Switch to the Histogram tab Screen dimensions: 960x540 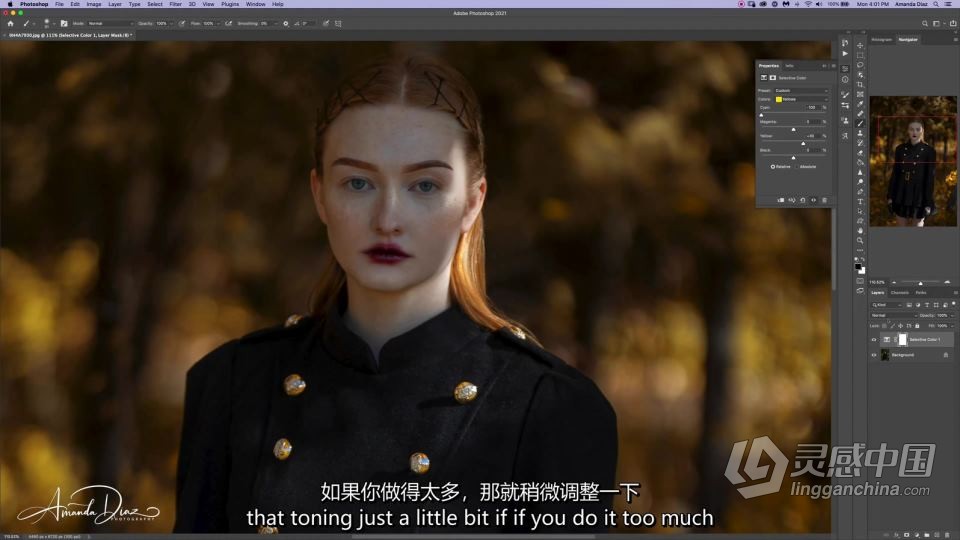pos(881,39)
